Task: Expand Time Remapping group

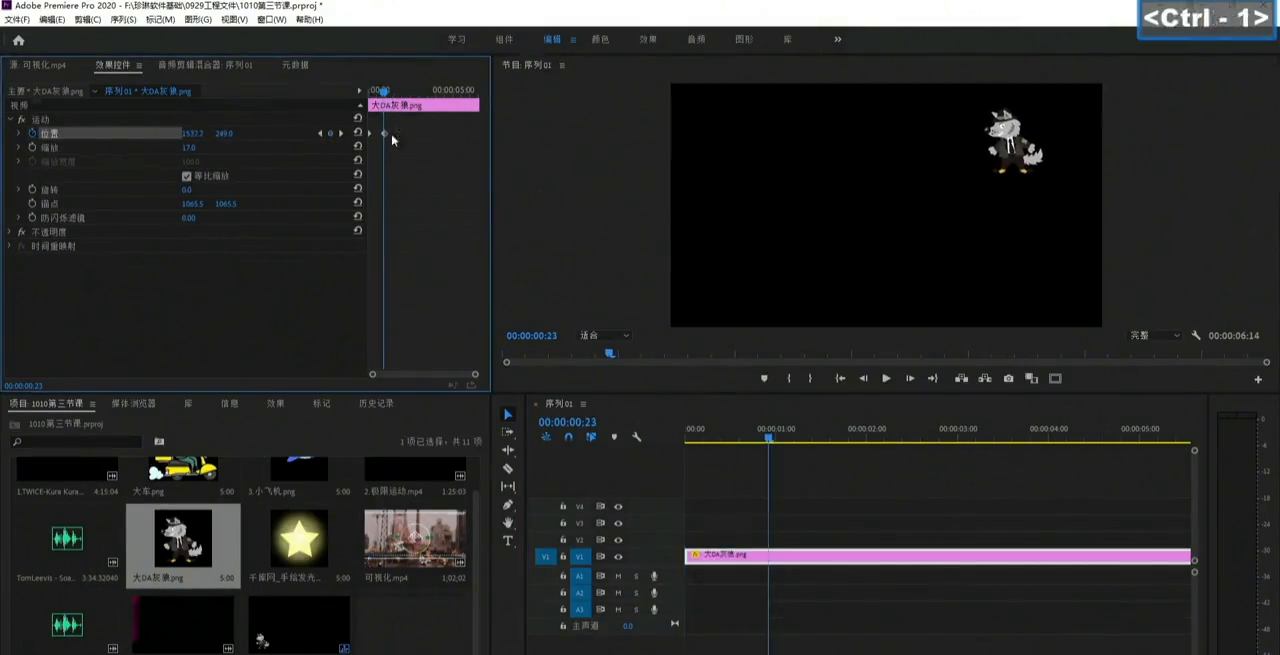Action: [x=10, y=246]
